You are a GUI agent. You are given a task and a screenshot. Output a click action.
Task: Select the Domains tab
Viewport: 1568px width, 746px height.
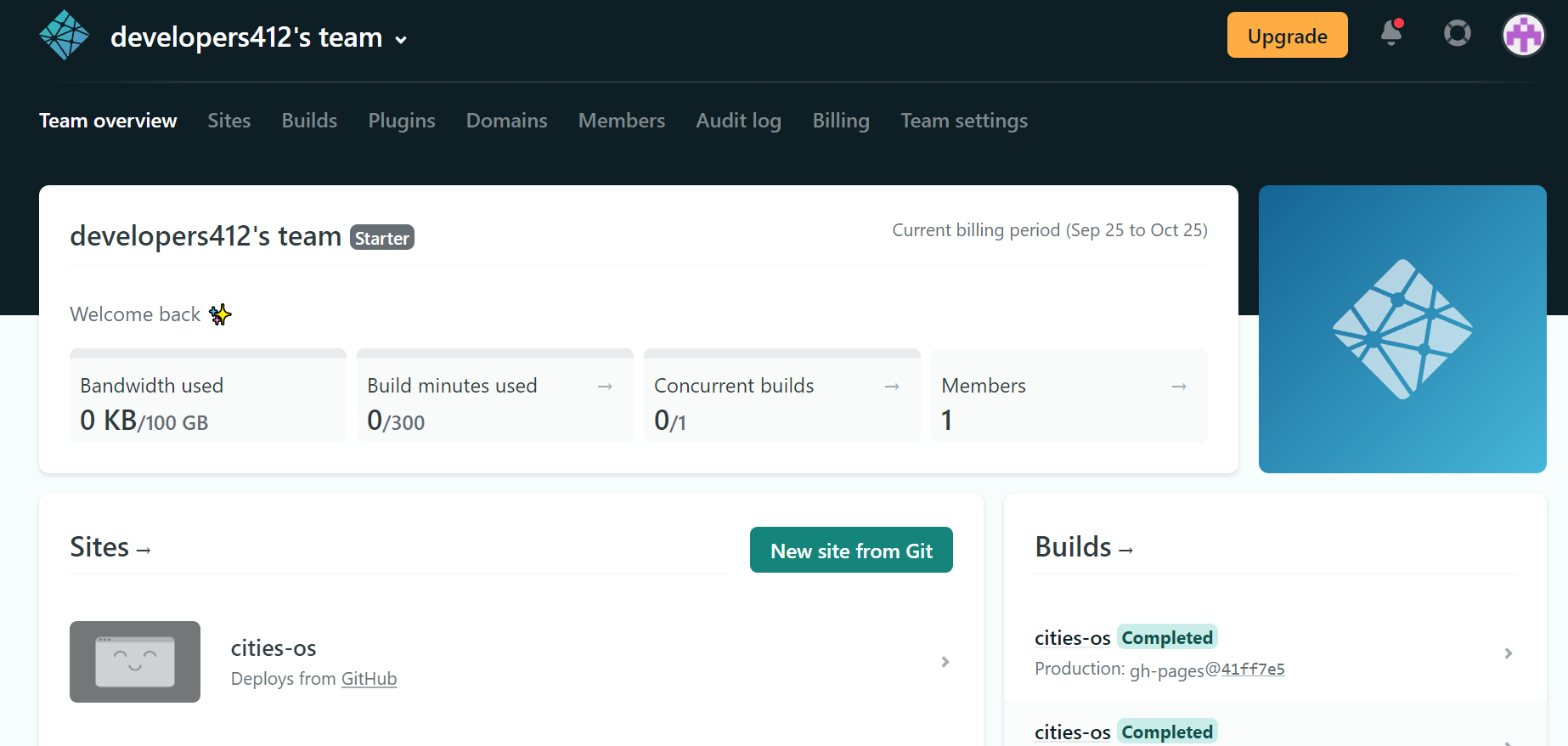pyautogui.click(x=507, y=121)
